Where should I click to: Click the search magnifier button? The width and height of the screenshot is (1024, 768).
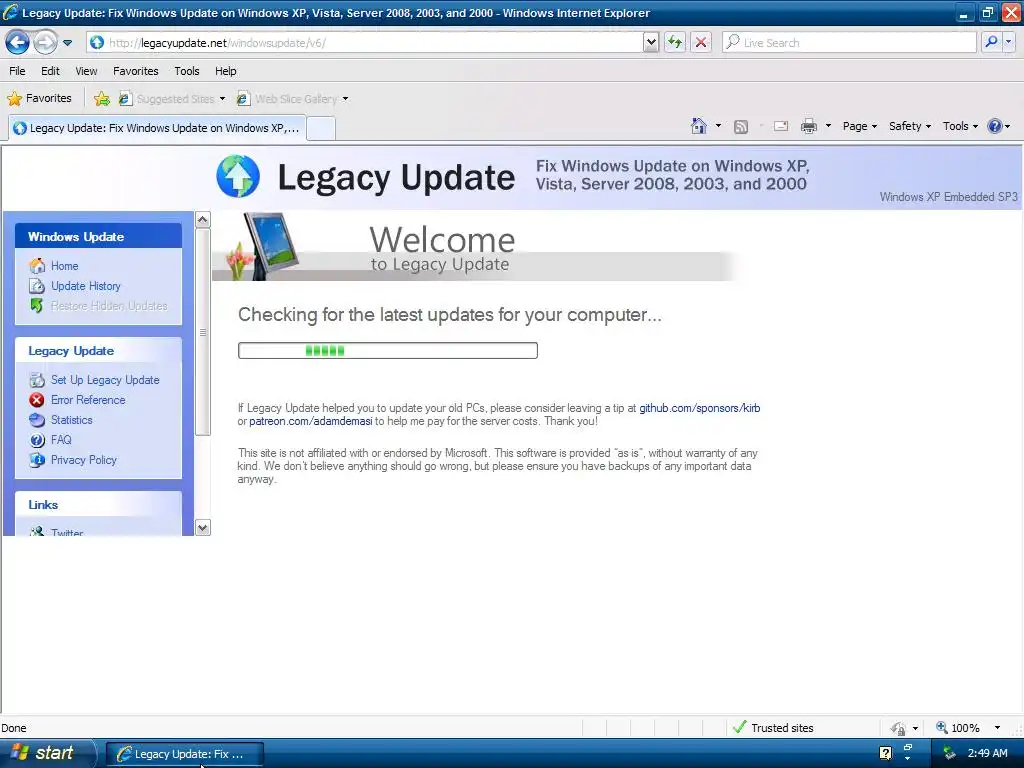click(x=991, y=43)
